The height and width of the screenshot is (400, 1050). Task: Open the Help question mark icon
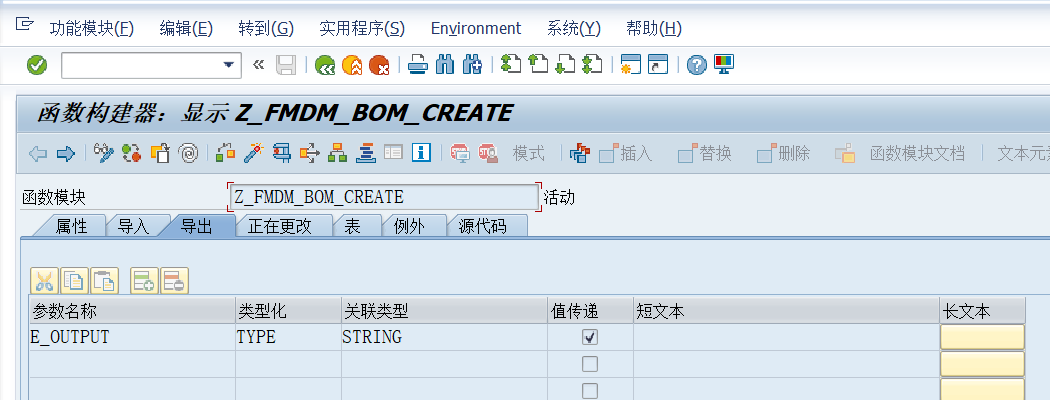pos(696,65)
